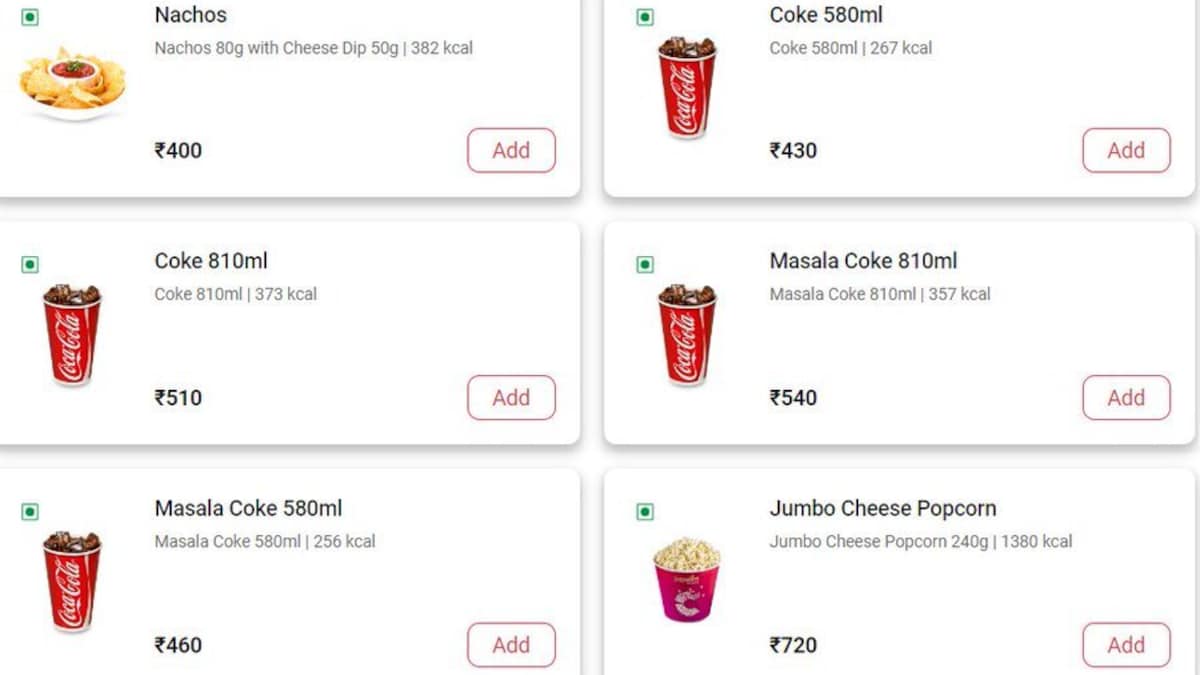Click the veg badge beside Jumbo Cheese Popcorn
The width and height of the screenshot is (1200, 675).
643,509
